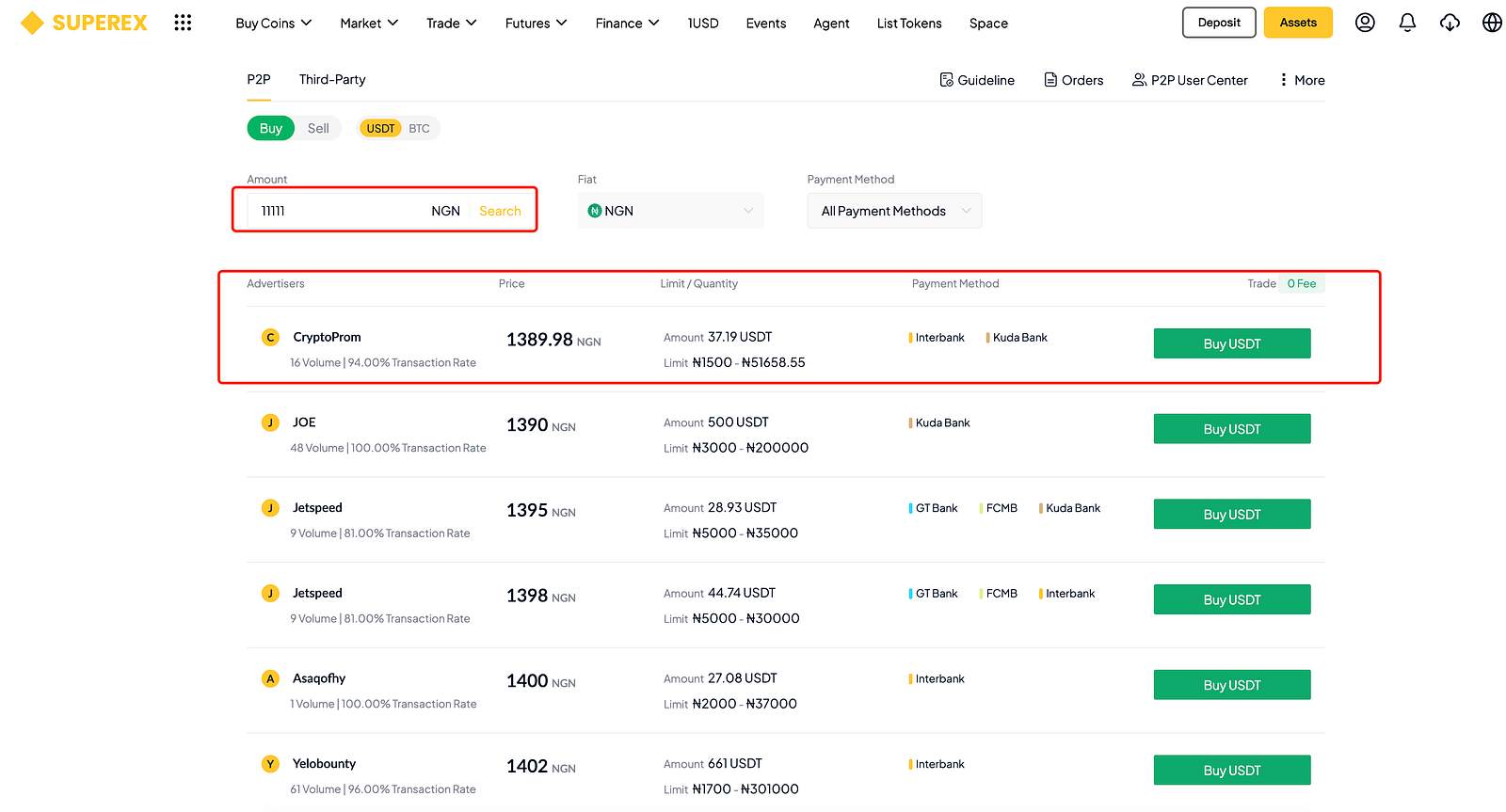Switch to Sell mode
The width and height of the screenshot is (1506, 812).
(318, 128)
